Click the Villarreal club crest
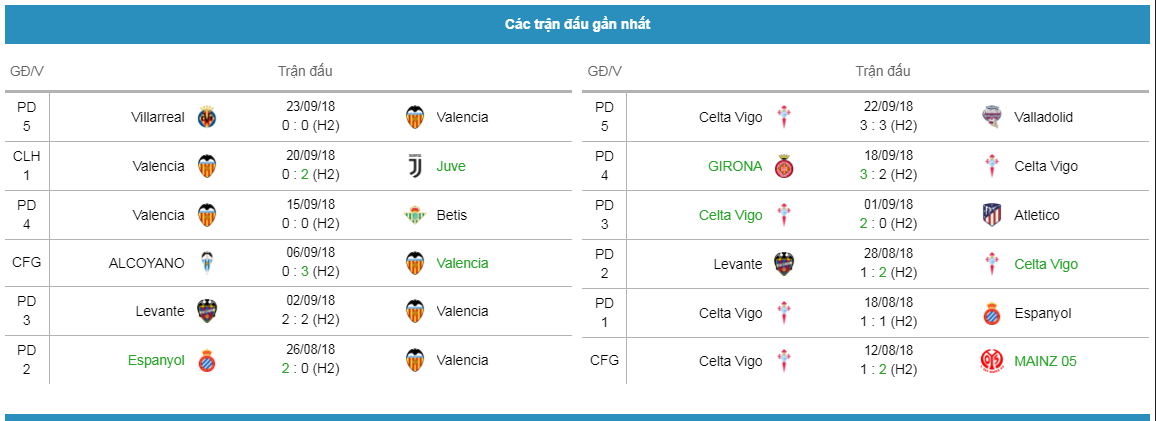This screenshot has height=421, width=1156. click(x=206, y=117)
